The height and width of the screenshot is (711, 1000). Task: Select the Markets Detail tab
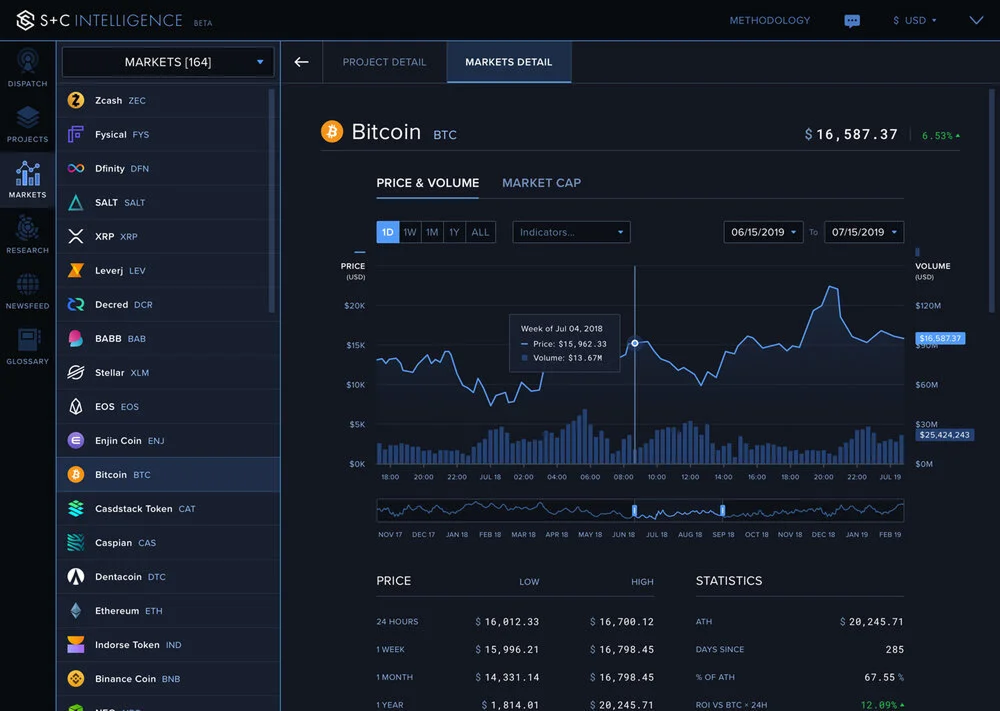(x=509, y=62)
